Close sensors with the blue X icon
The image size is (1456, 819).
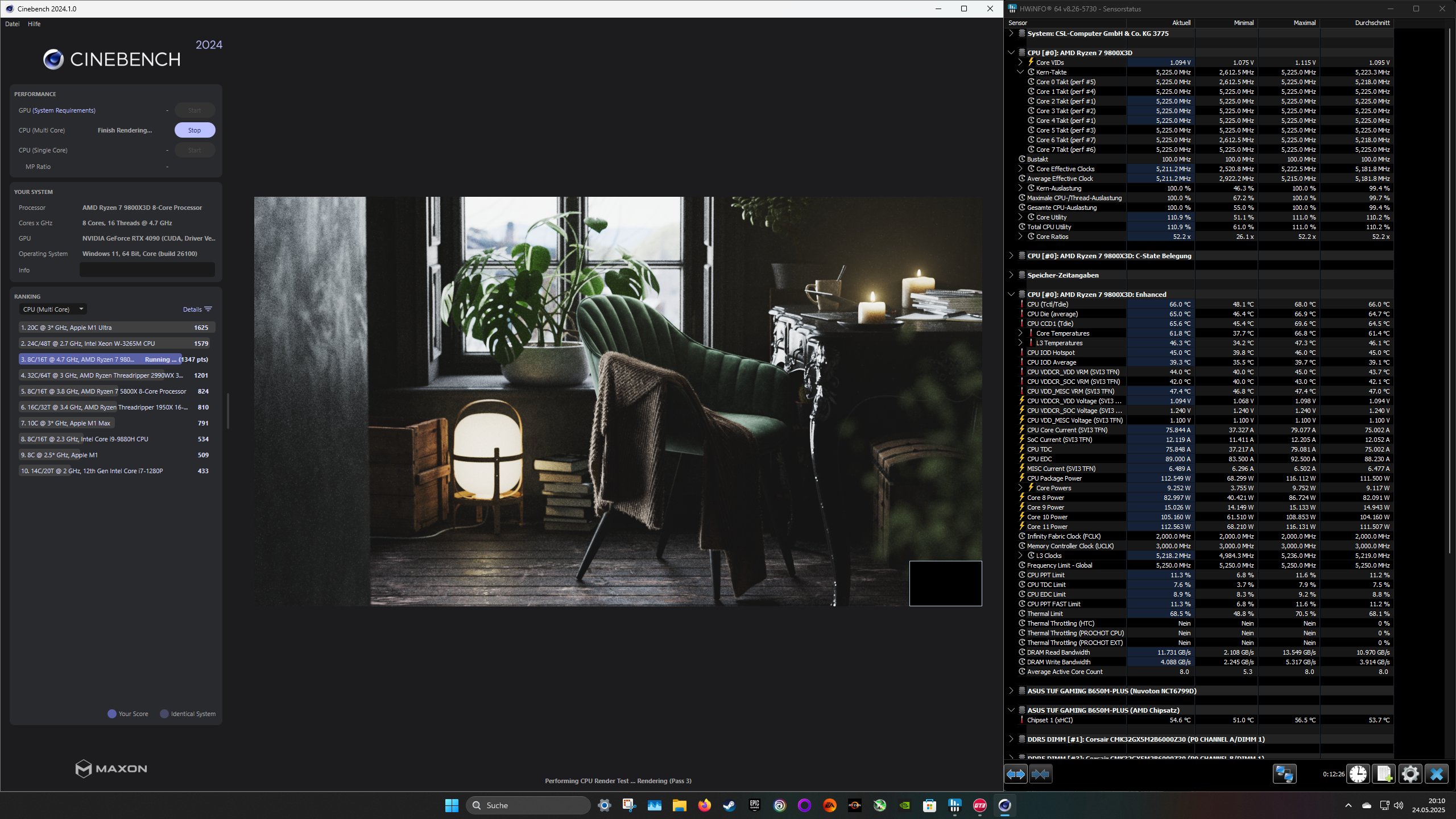(x=1437, y=774)
